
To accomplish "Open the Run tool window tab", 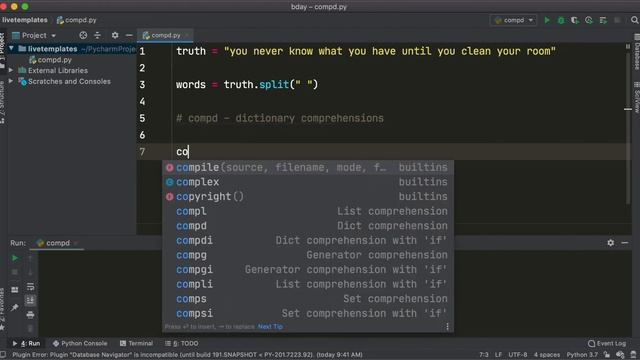I will (x=27, y=343).
